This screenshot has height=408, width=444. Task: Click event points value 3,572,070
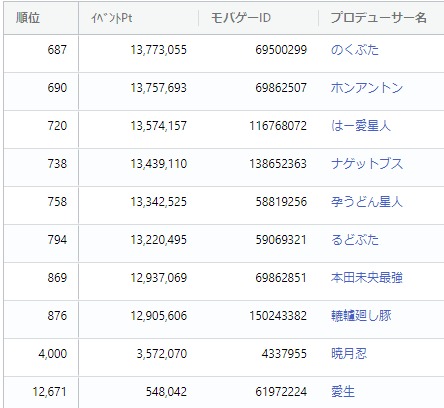tap(162, 354)
